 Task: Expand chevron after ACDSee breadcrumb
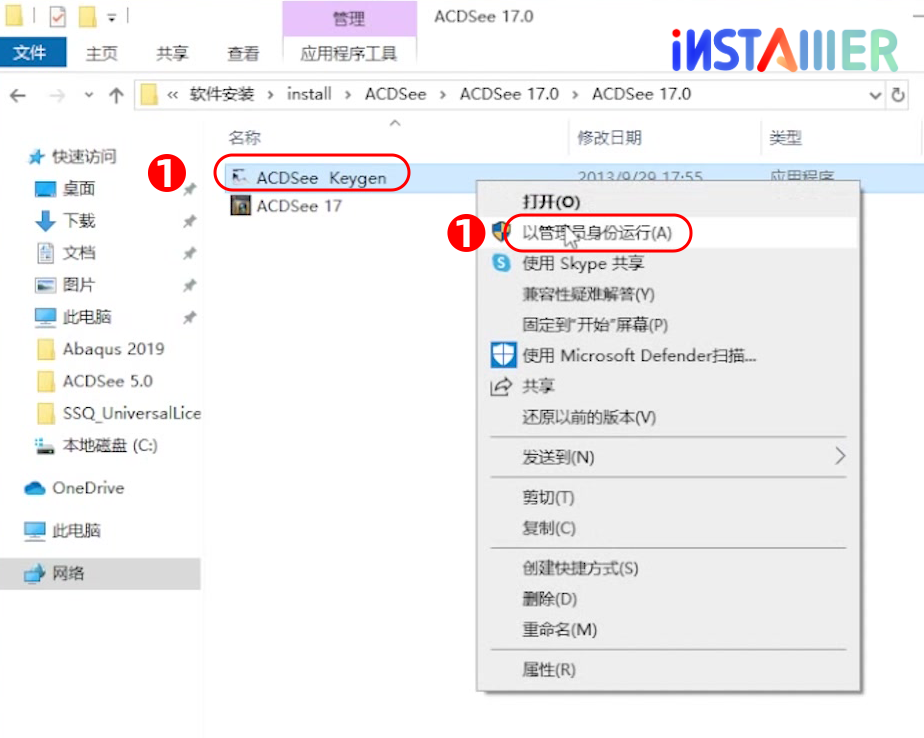[443, 95]
